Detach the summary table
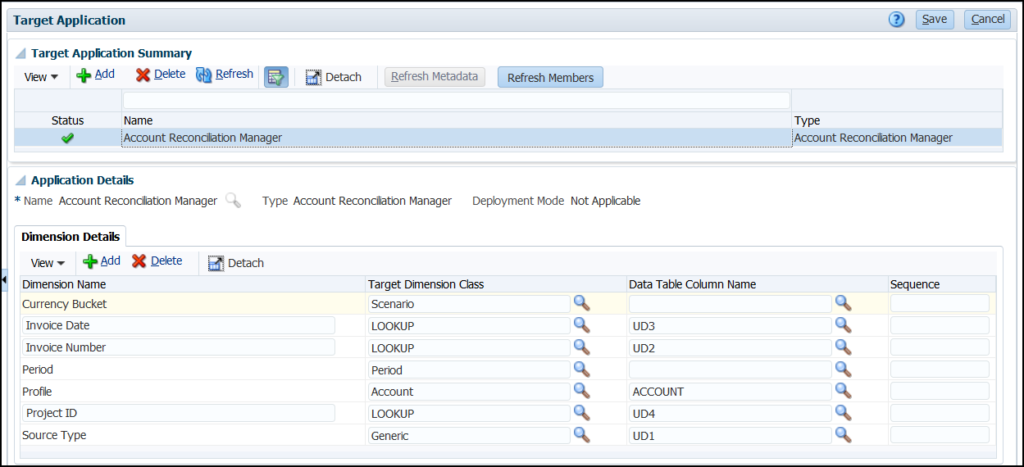The width and height of the screenshot is (1024, 467). 334,77
